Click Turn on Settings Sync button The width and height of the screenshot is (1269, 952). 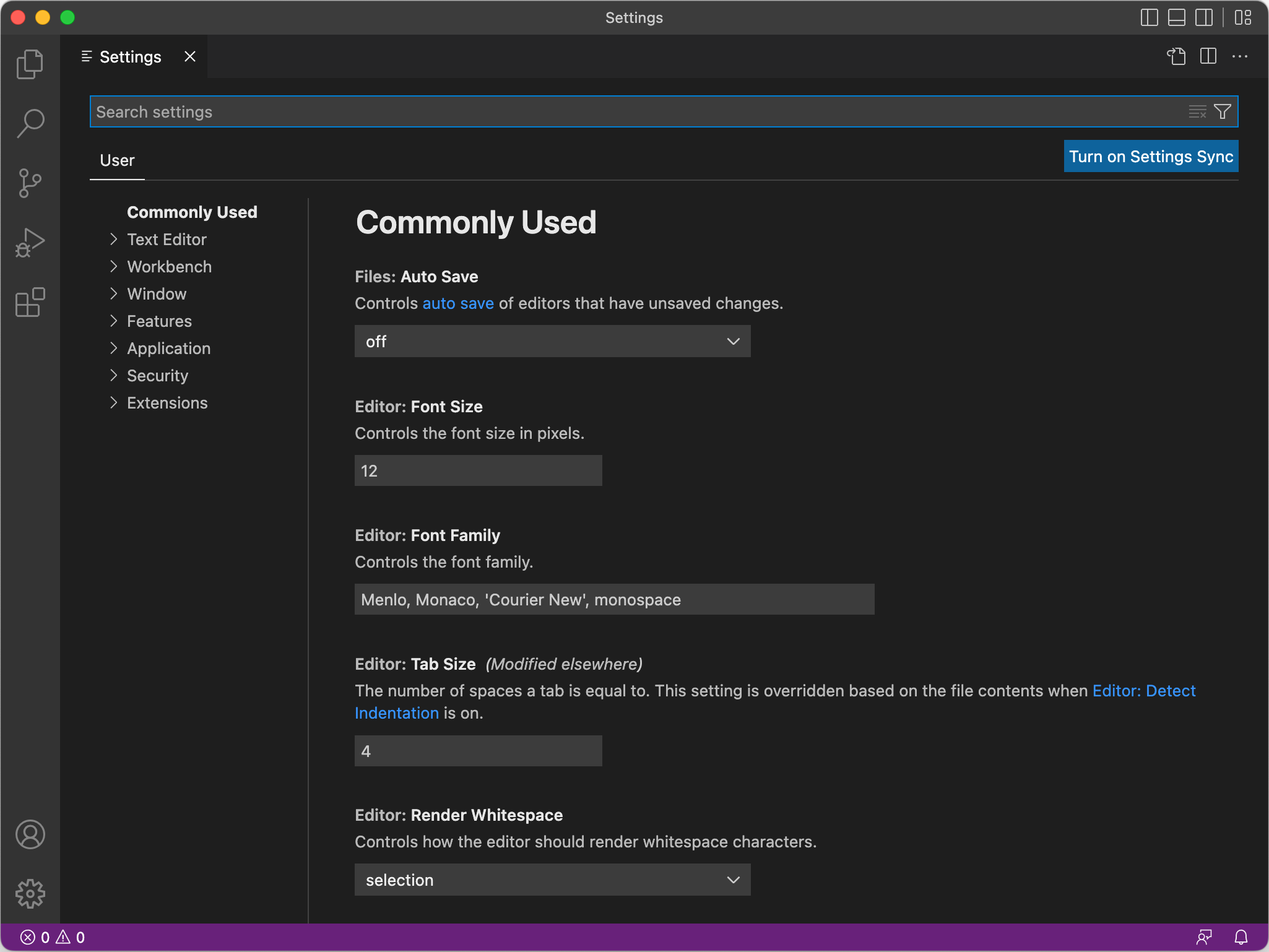(1151, 157)
